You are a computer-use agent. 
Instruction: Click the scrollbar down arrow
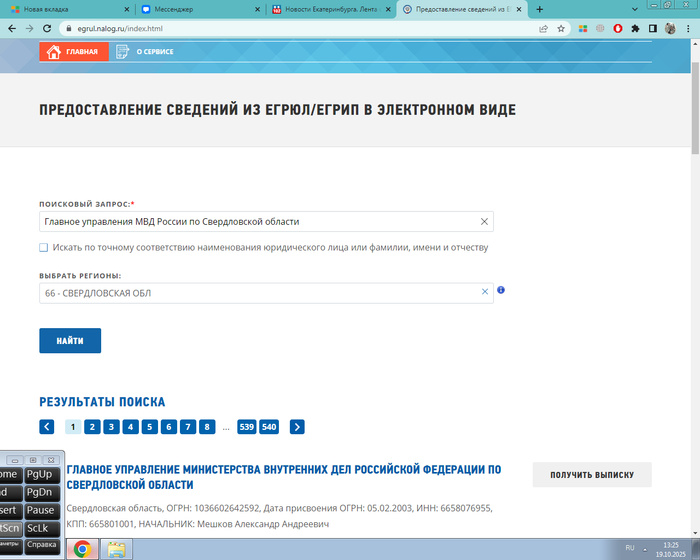tap(695, 533)
